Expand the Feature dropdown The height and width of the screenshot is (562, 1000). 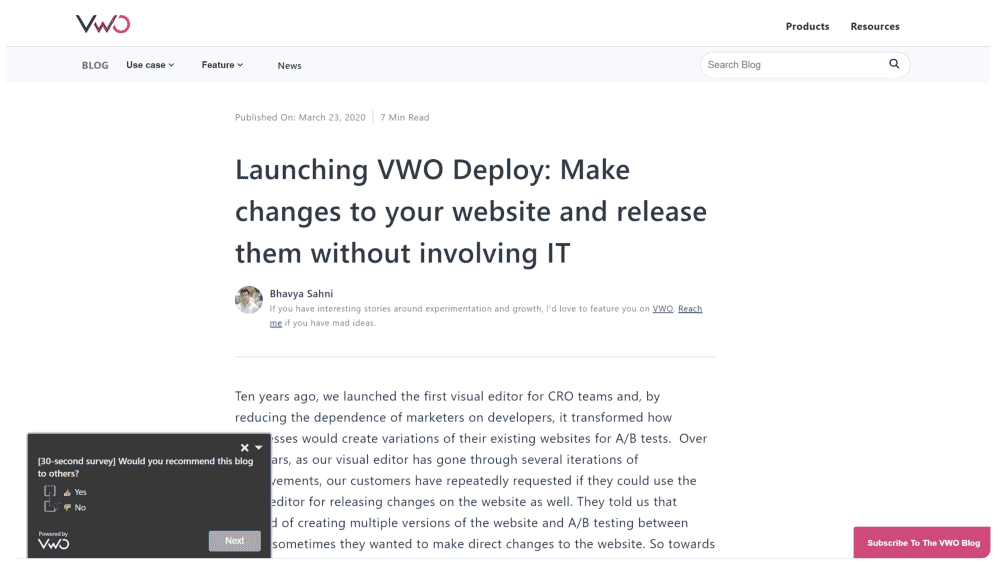[222, 65]
